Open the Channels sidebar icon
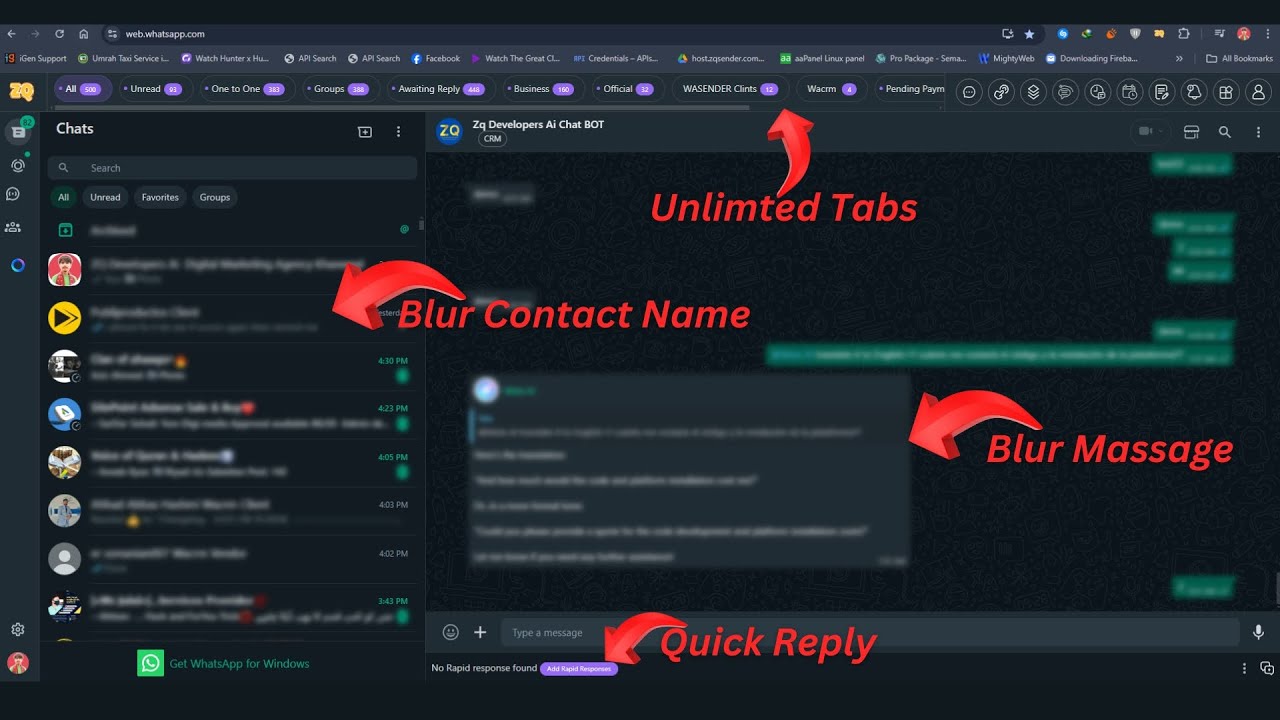 pyautogui.click(x=13, y=194)
